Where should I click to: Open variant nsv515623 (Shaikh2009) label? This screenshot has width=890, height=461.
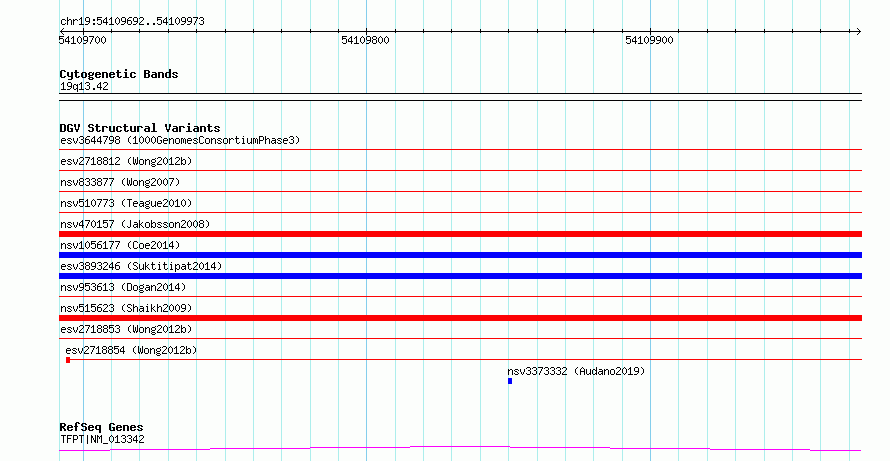tap(126, 308)
